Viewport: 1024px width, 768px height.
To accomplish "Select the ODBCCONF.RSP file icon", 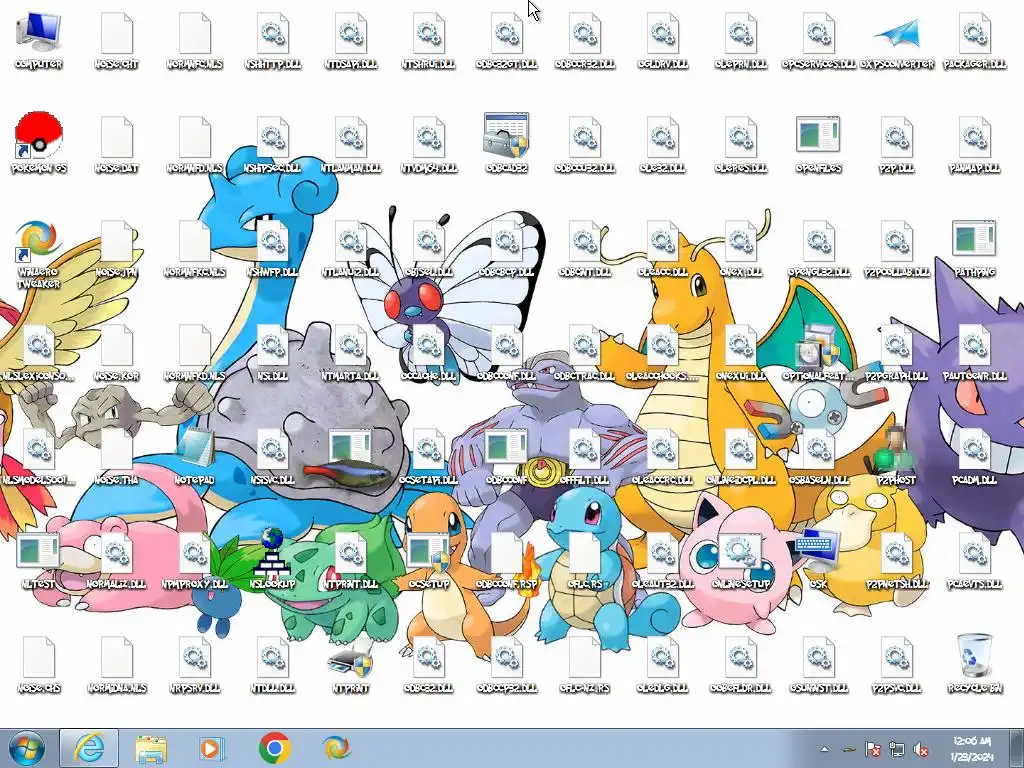I will click(x=506, y=552).
